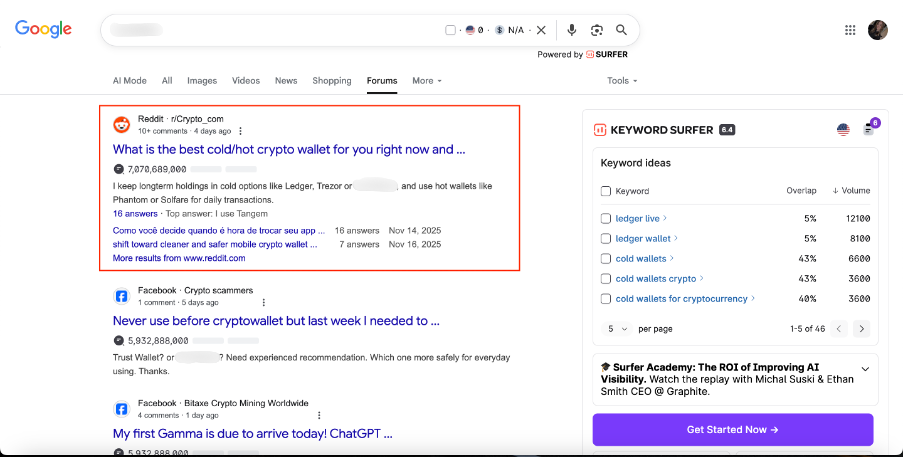Open the '16 answers' link
Image resolution: width=904 pixels, height=458 pixels.
(135, 213)
